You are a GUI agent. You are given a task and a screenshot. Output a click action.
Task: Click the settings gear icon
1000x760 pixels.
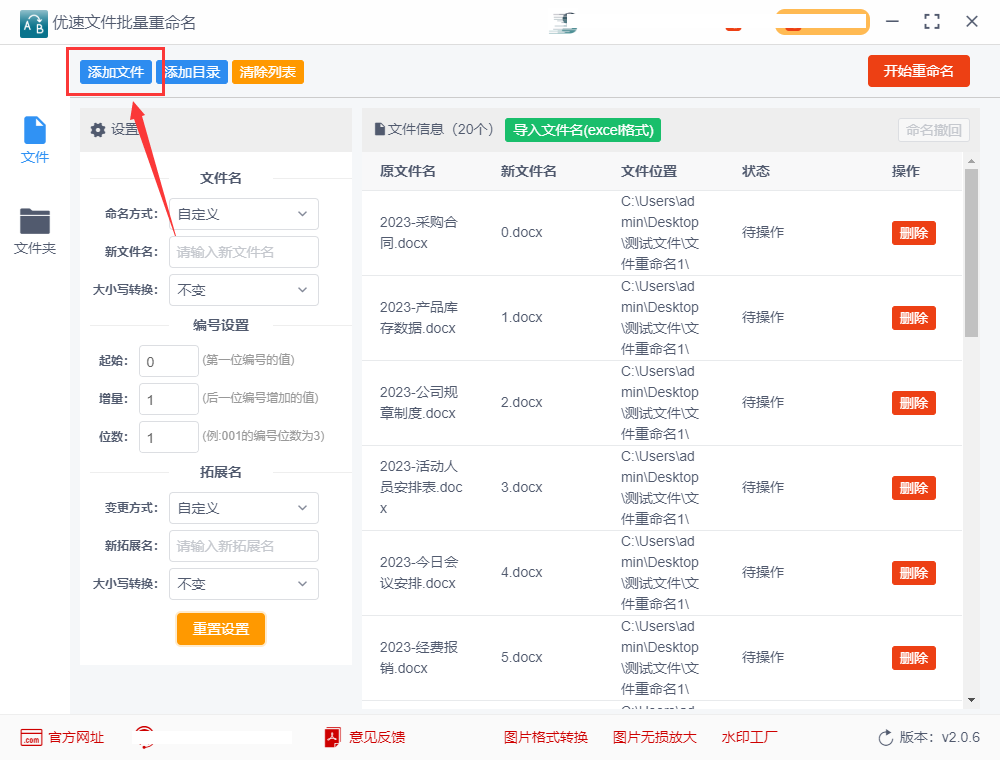click(x=98, y=130)
